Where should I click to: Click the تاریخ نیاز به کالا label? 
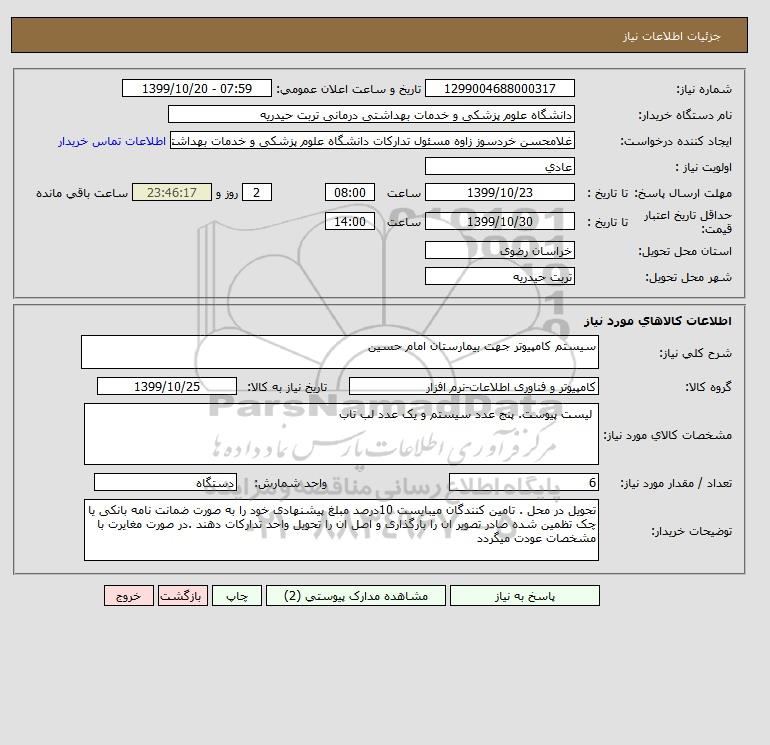(x=287, y=387)
